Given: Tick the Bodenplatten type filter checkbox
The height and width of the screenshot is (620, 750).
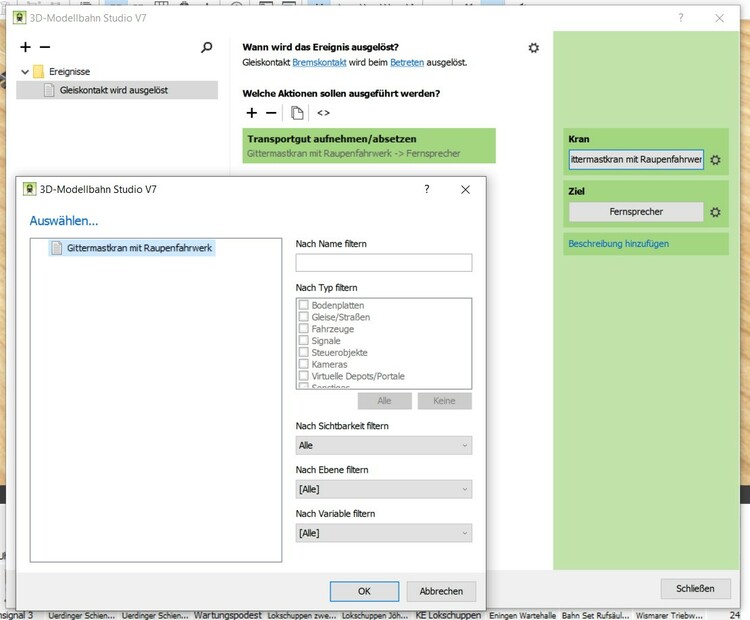Looking at the screenshot, I should (x=303, y=305).
